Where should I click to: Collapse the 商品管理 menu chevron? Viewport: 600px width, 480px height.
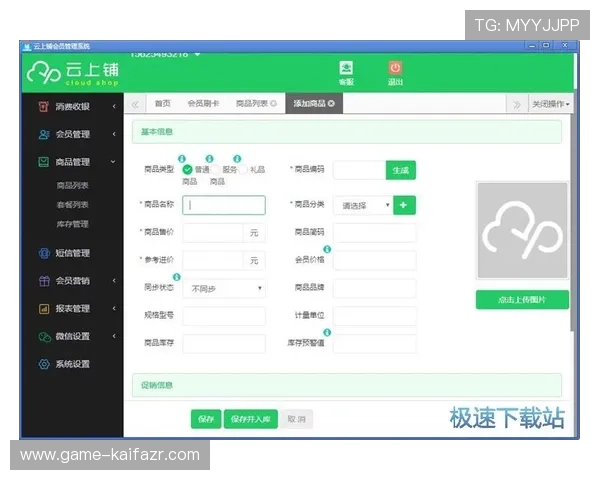coord(113,162)
